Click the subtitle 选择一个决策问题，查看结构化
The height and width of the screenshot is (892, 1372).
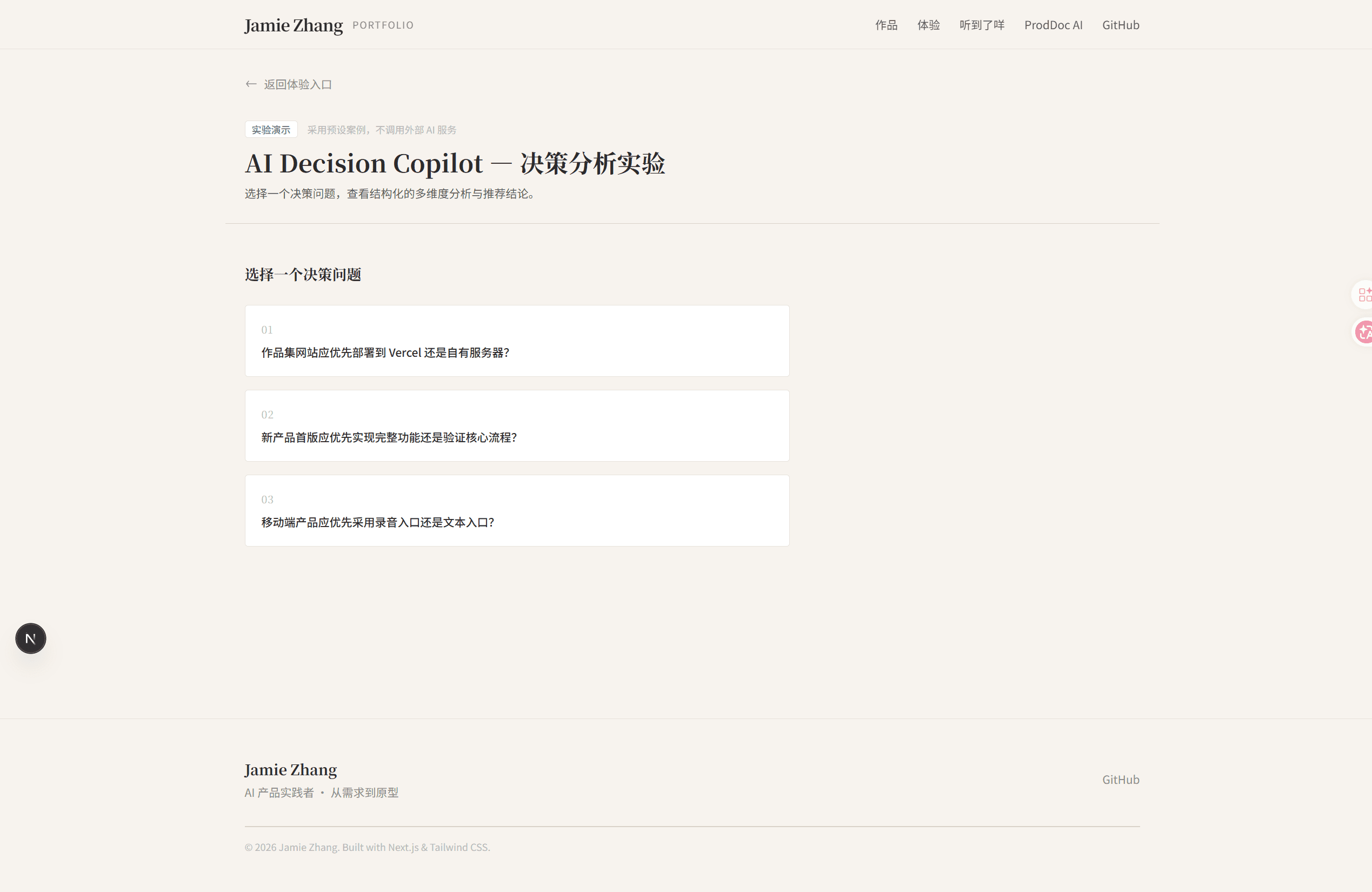pyautogui.click(x=391, y=194)
